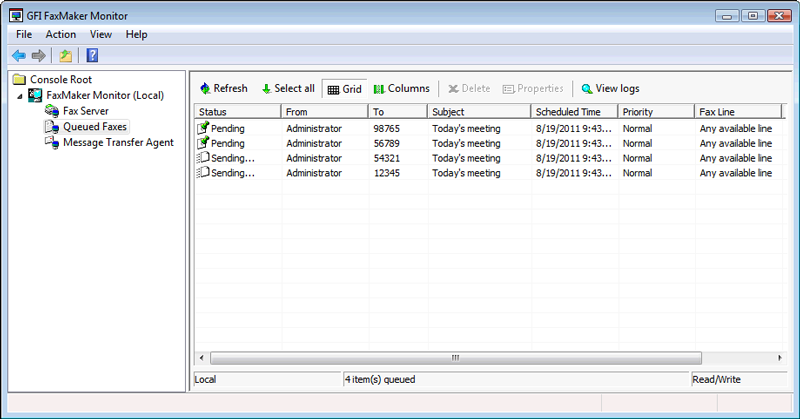Sort by the From column header
The height and width of the screenshot is (419, 800).
[324, 111]
